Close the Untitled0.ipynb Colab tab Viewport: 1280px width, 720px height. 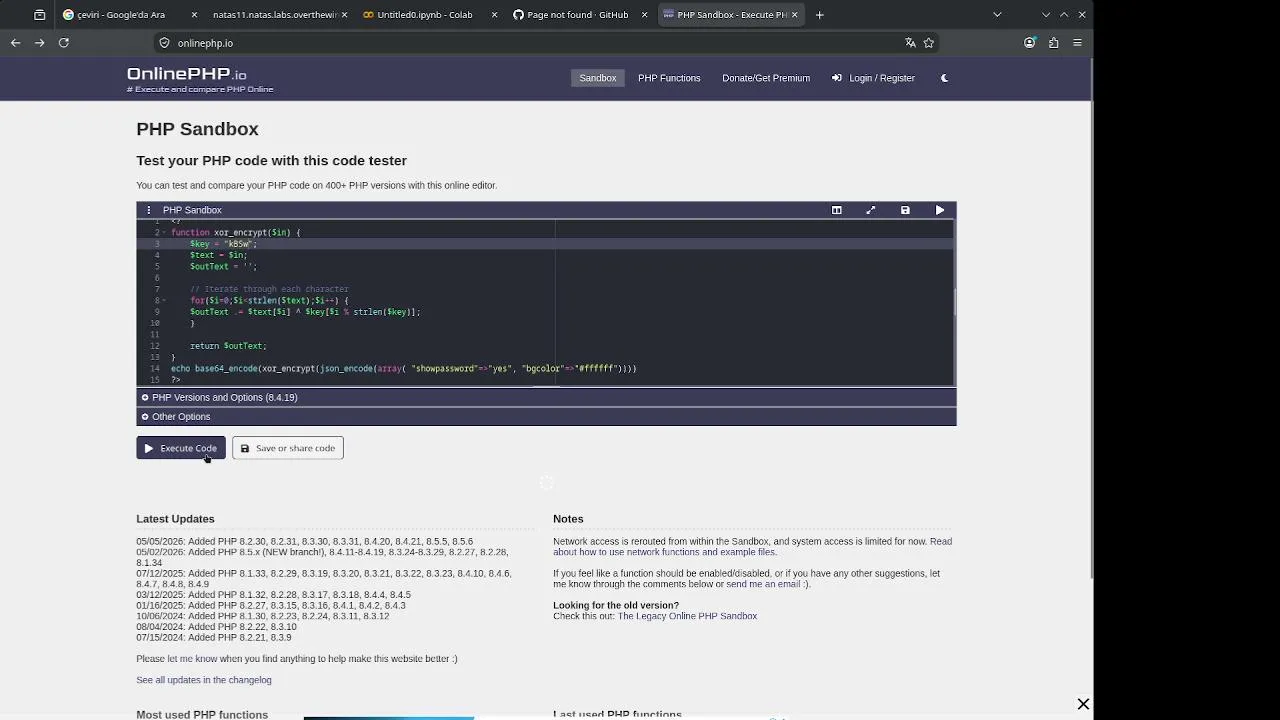(494, 15)
